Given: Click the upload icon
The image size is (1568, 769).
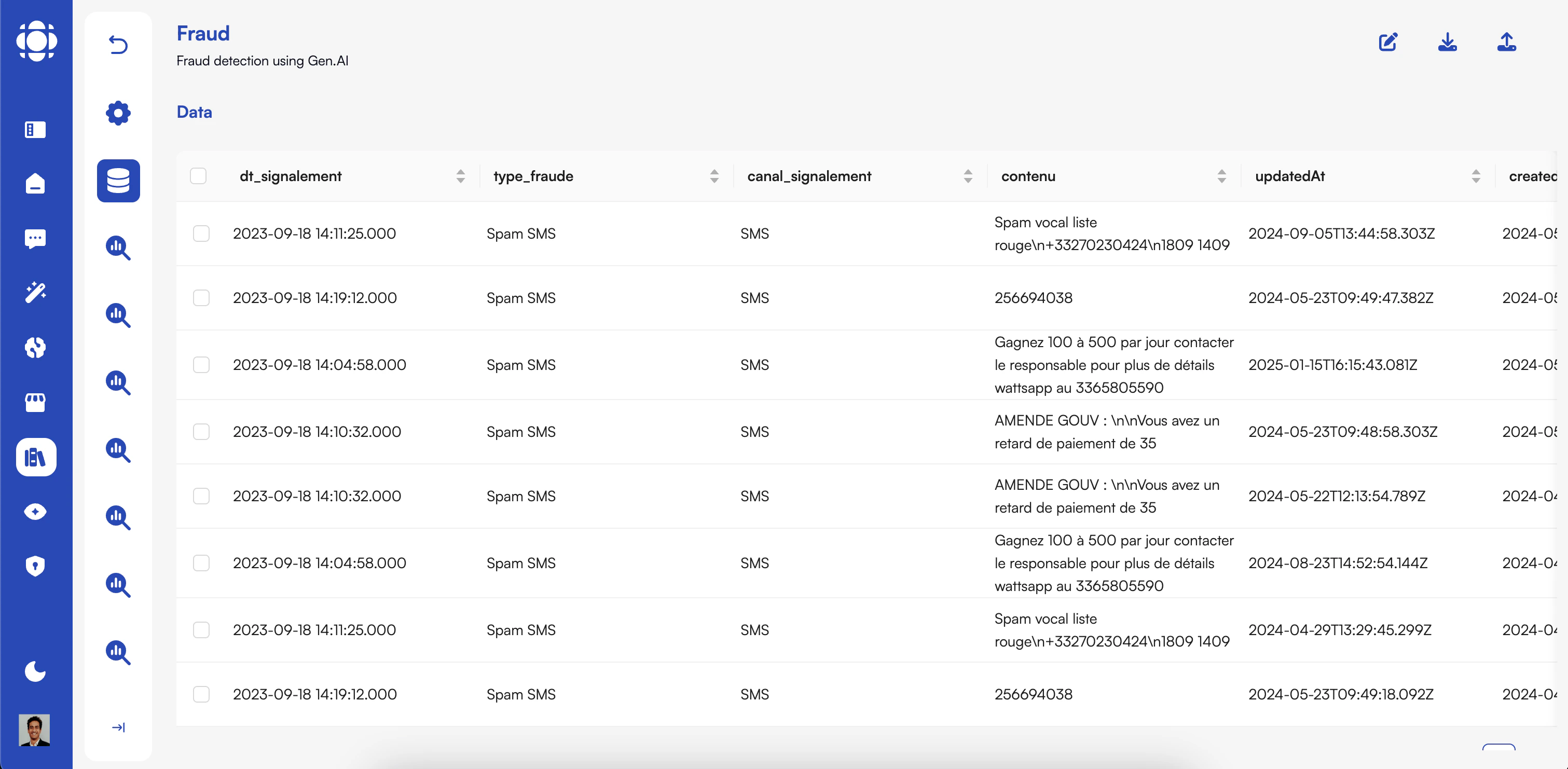Looking at the screenshot, I should coord(1507,42).
